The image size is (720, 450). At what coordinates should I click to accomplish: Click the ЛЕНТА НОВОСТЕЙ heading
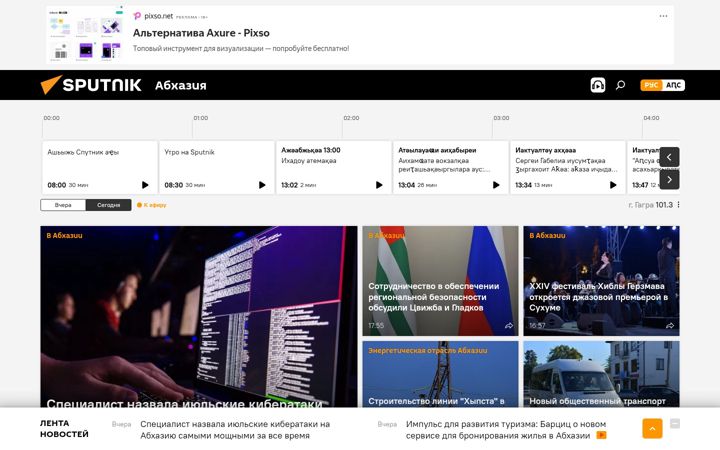64,429
